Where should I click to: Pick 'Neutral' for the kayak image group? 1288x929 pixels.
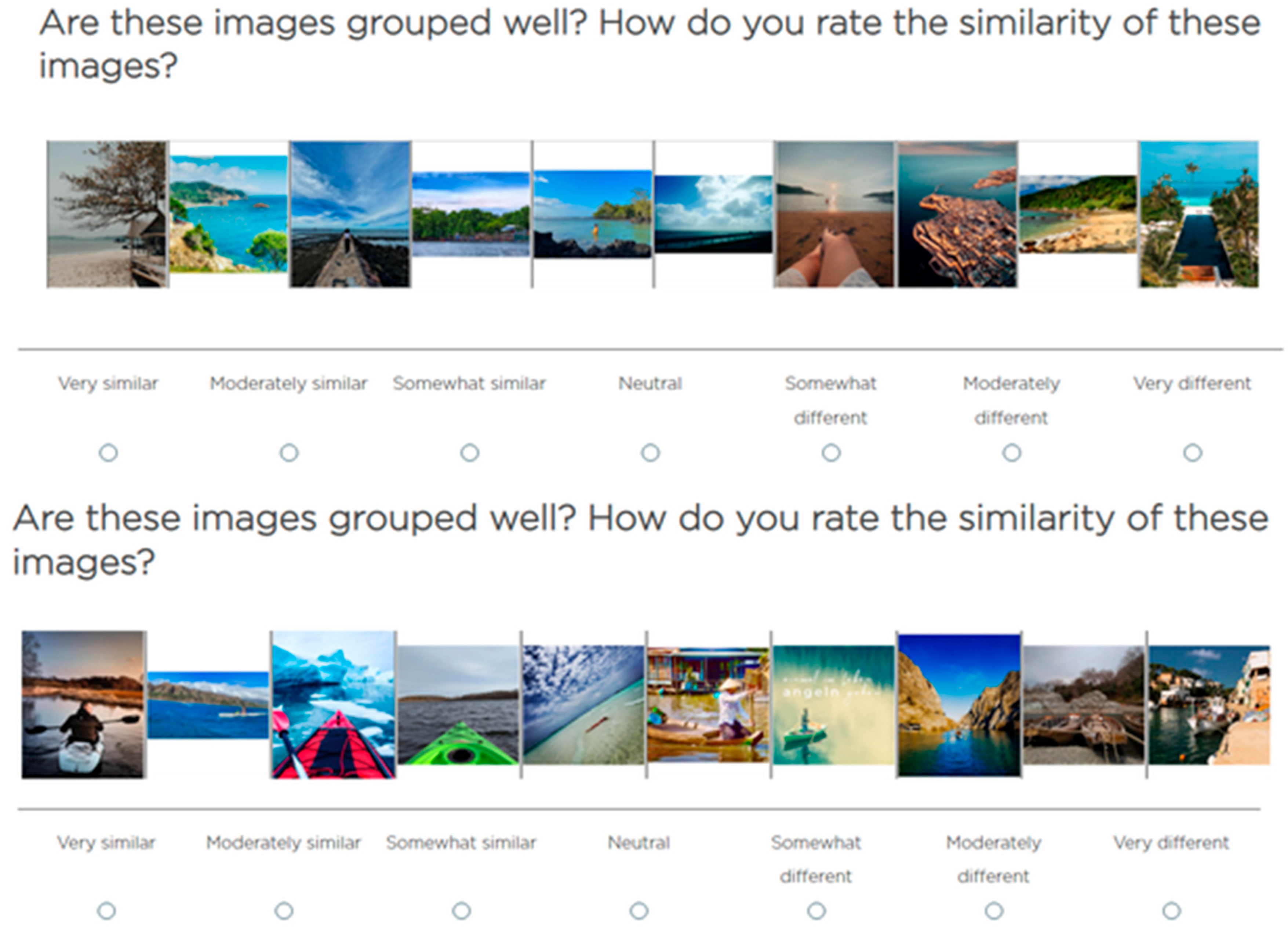point(639,910)
